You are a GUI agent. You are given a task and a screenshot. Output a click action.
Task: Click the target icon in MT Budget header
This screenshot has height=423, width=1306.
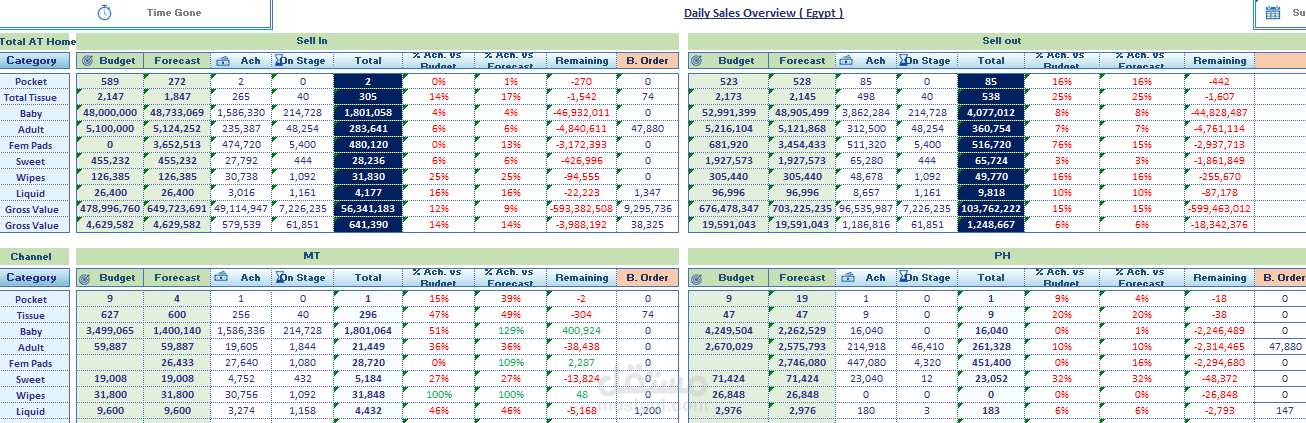(x=87, y=278)
